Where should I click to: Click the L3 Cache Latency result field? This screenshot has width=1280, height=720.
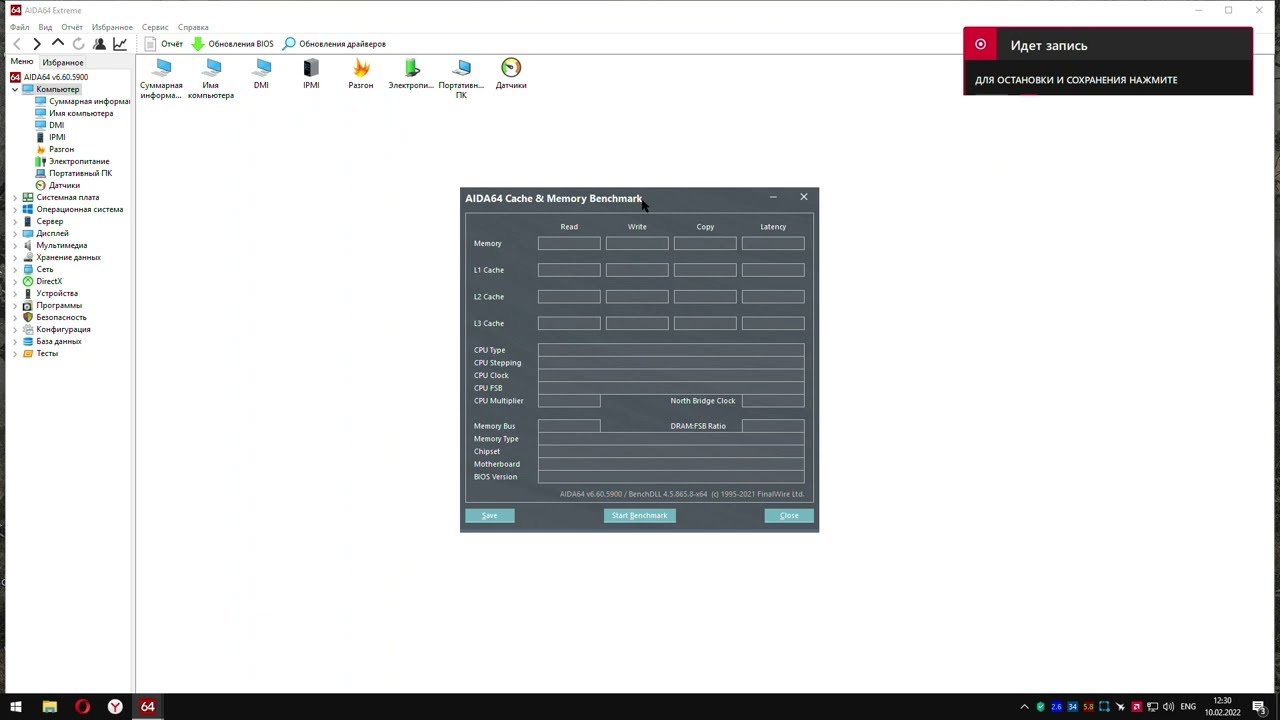coord(773,323)
